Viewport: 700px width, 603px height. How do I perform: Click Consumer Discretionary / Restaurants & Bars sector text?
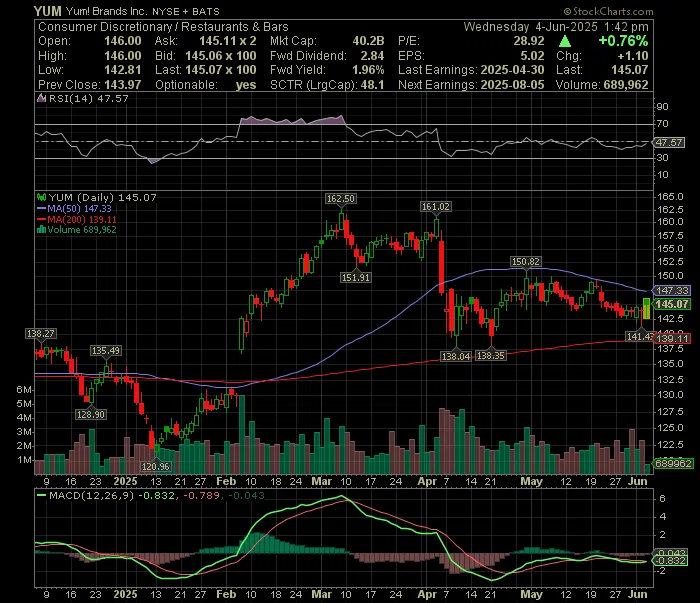tap(163, 27)
